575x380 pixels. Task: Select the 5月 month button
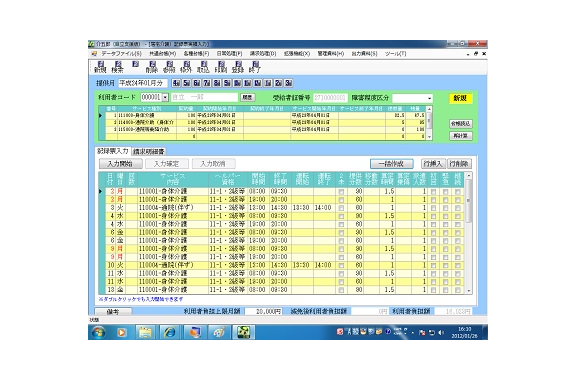click(x=187, y=83)
